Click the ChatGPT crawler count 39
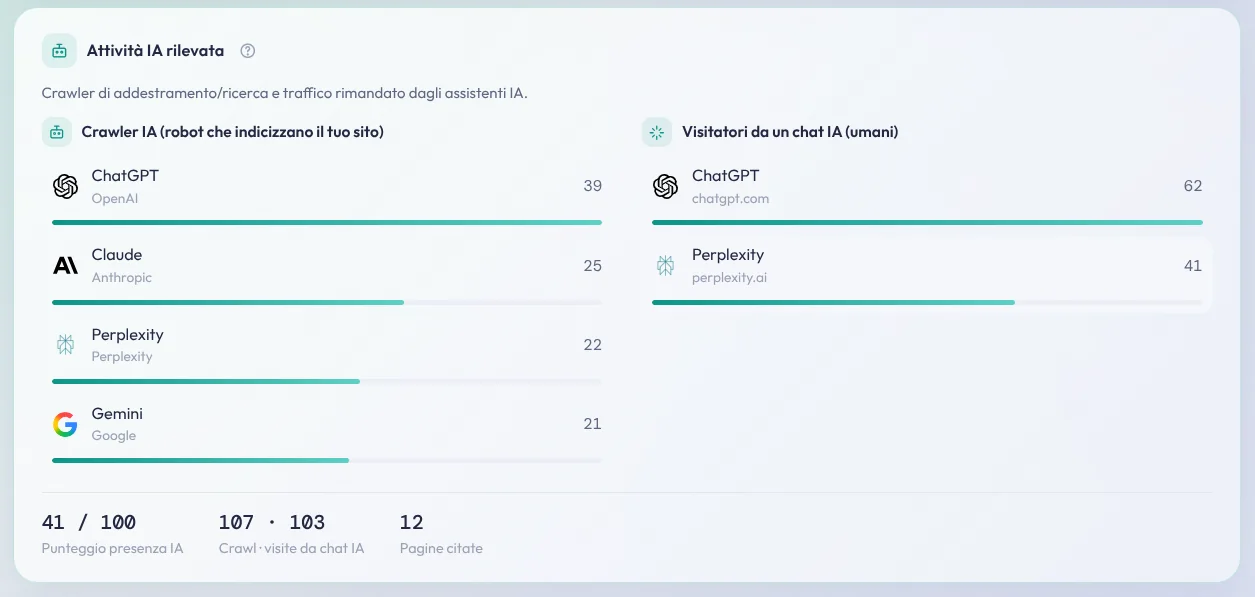1255x597 pixels. (x=593, y=186)
